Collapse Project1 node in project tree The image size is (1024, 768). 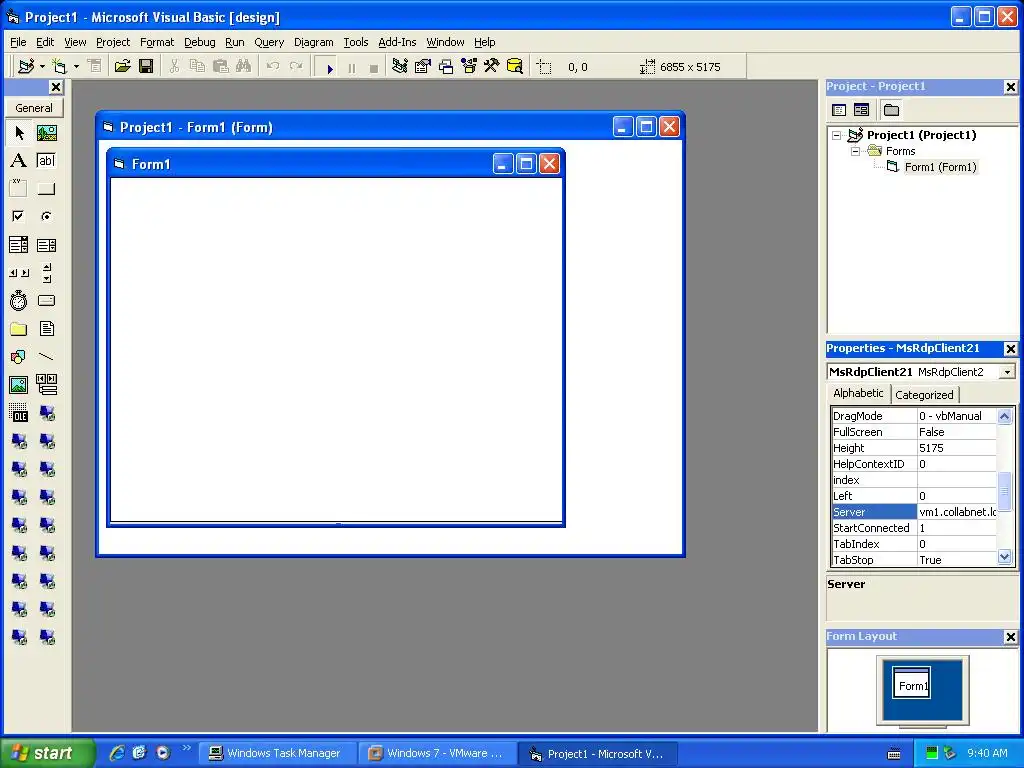(836, 135)
